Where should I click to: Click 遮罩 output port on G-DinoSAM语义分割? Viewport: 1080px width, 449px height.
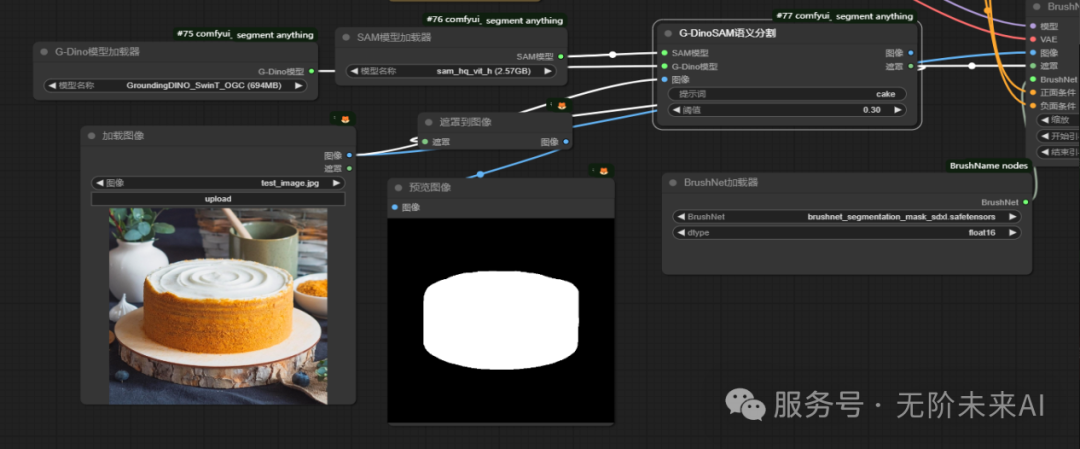point(911,66)
